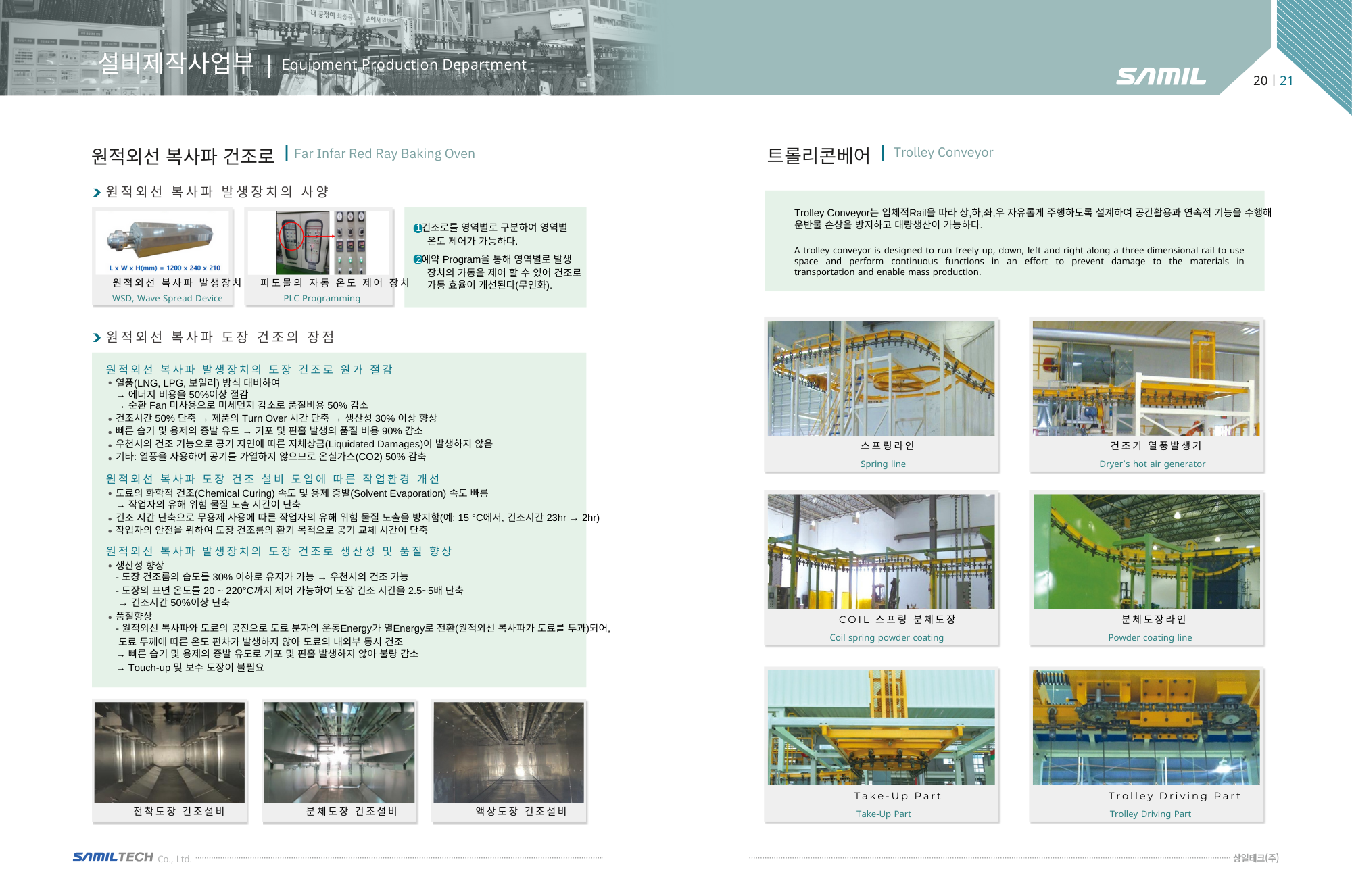Select the Spring line photo
Image resolution: width=1352 pixels, height=896 pixels.
881,378
